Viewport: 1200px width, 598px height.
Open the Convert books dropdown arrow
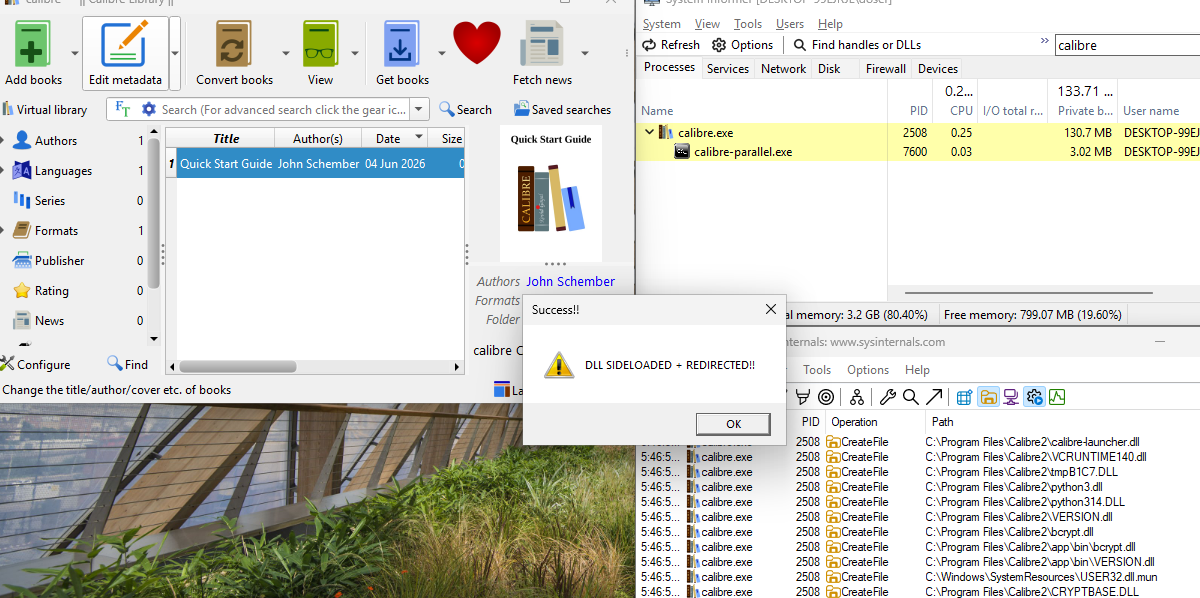point(286,53)
